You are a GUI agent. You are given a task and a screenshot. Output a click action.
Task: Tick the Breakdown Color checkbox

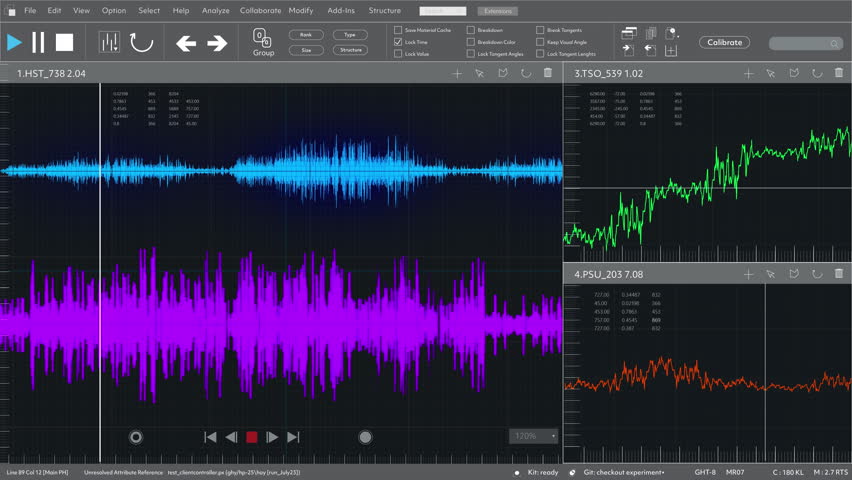tap(471, 42)
